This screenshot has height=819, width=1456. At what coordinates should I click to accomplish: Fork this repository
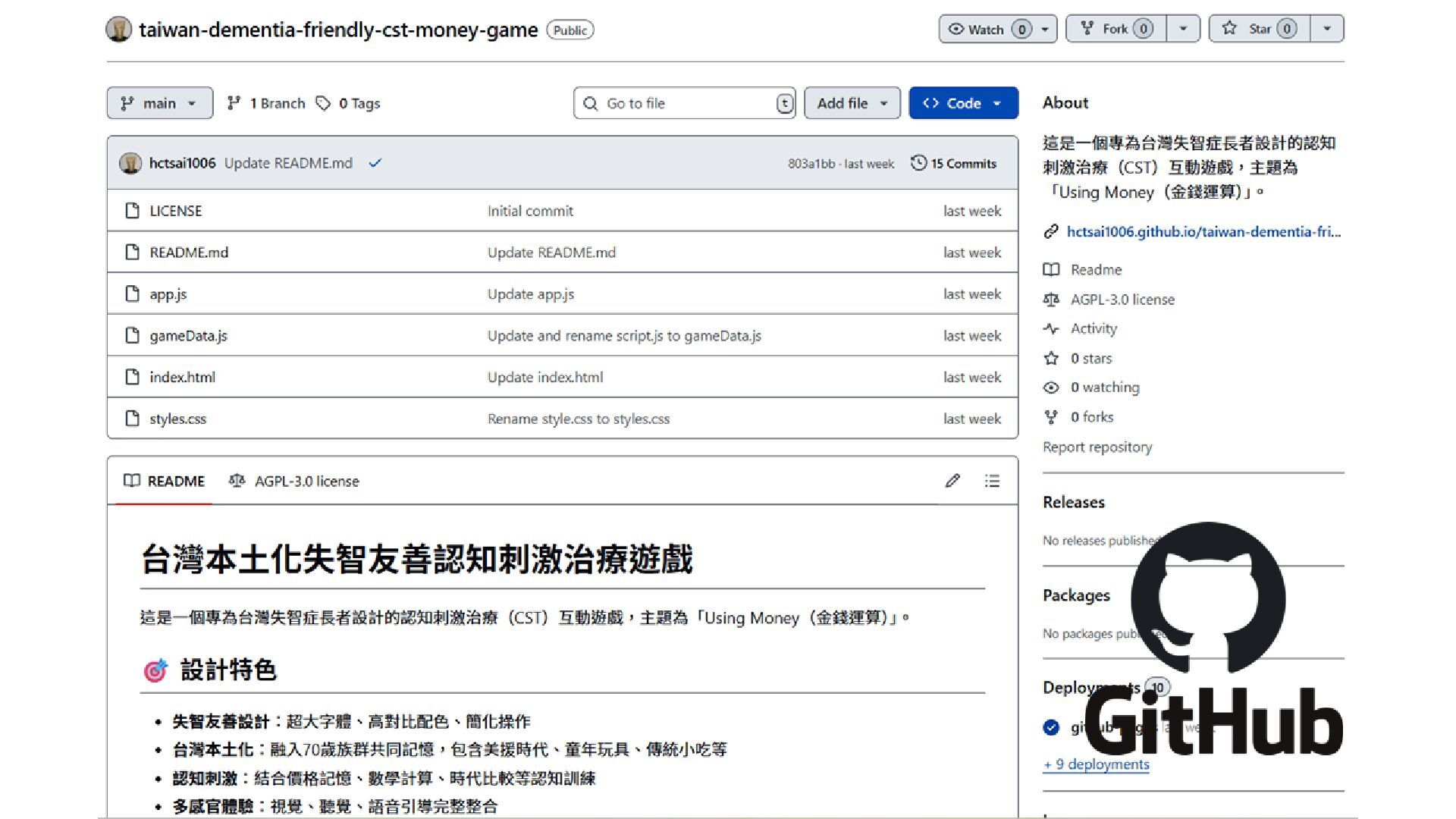point(1116,29)
